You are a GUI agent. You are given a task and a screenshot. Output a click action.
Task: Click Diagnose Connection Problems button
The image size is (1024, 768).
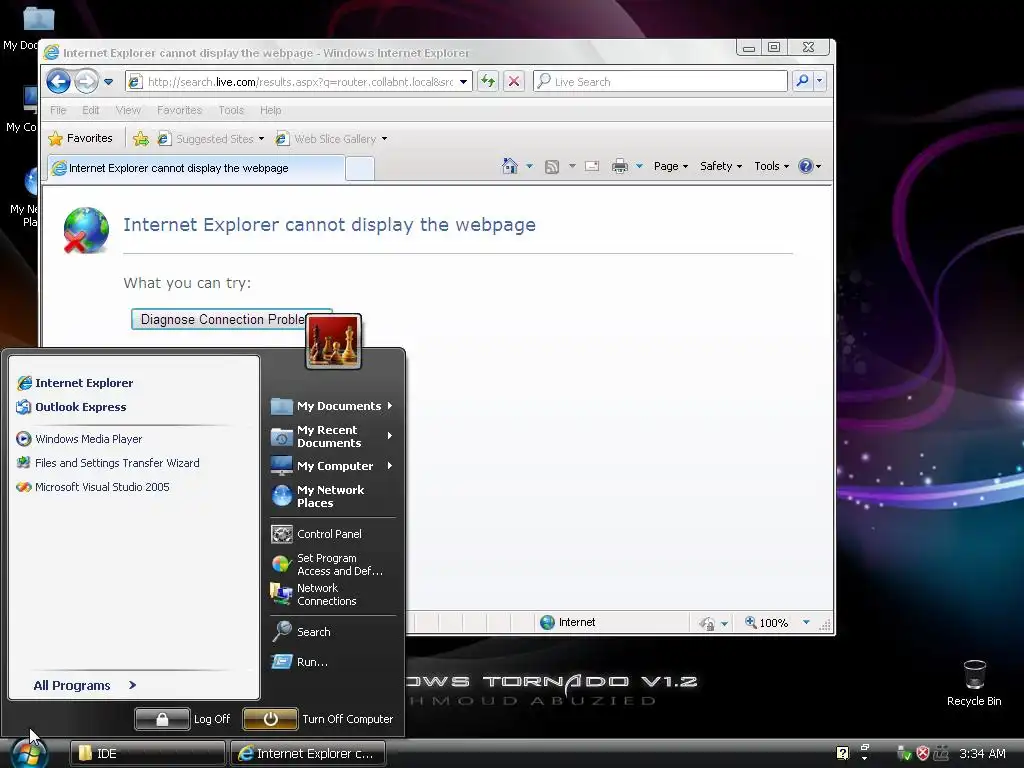pyautogui.click(x=231, y=319)
